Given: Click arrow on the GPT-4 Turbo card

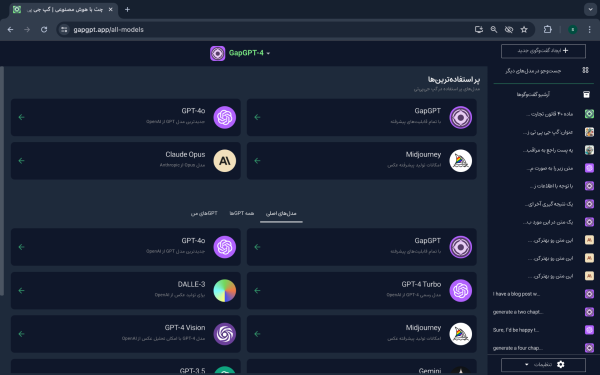Looking at the screenshot, I should [x=258, y=290].
